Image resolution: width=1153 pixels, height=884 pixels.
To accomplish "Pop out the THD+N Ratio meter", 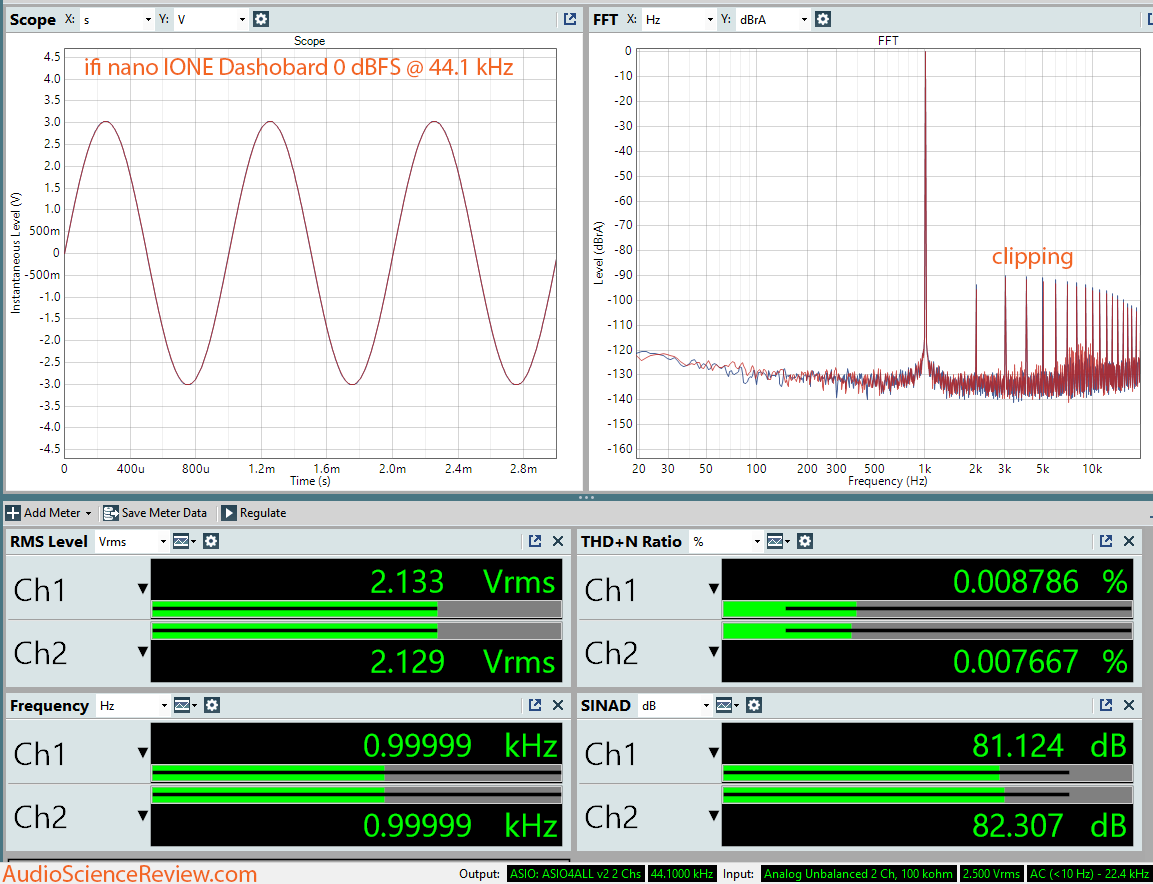I will (x=1105, y=541).
